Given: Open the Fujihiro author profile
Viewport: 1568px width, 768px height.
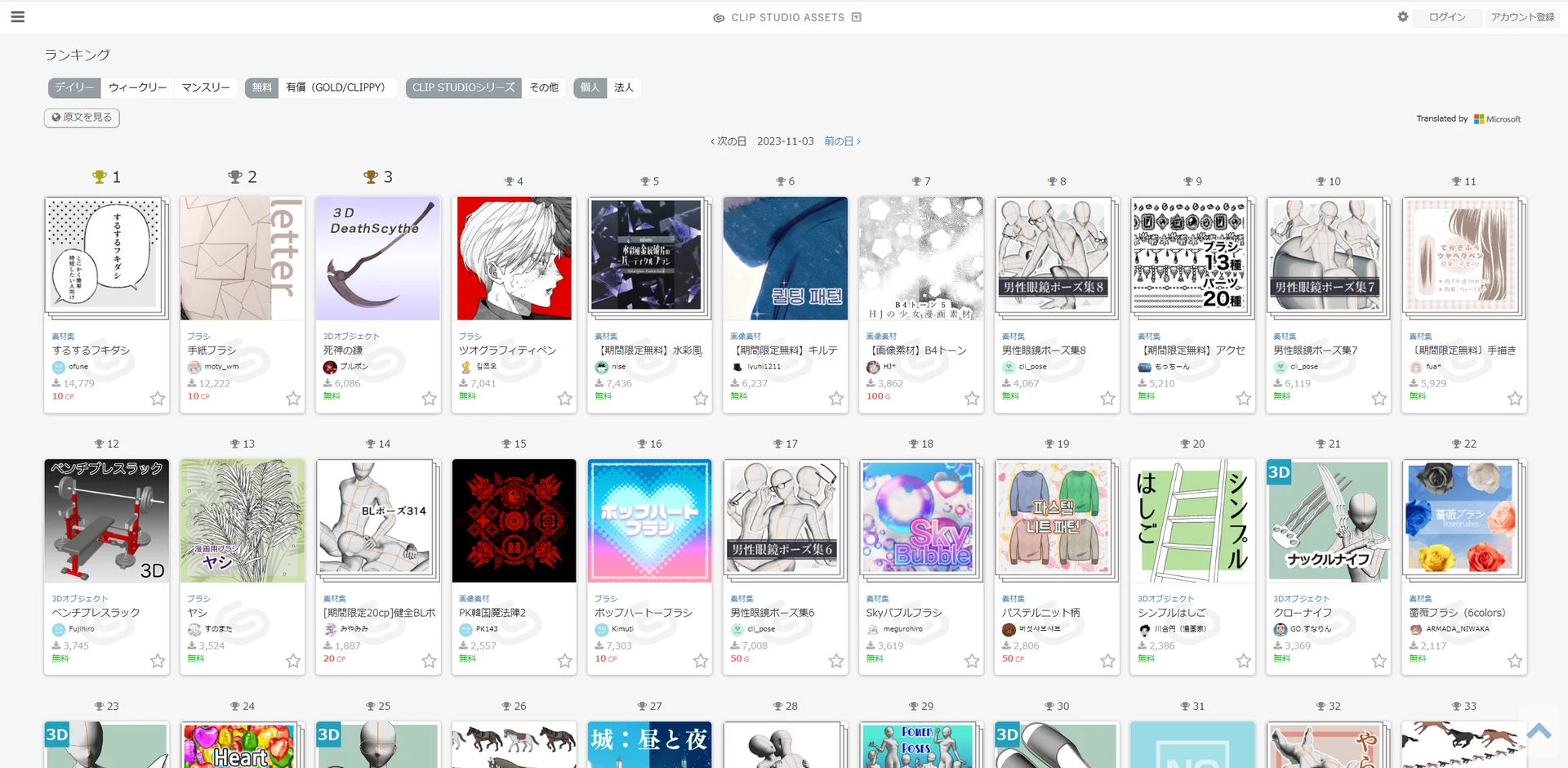Looking at the screenshot, I should (x=82, y=629).
